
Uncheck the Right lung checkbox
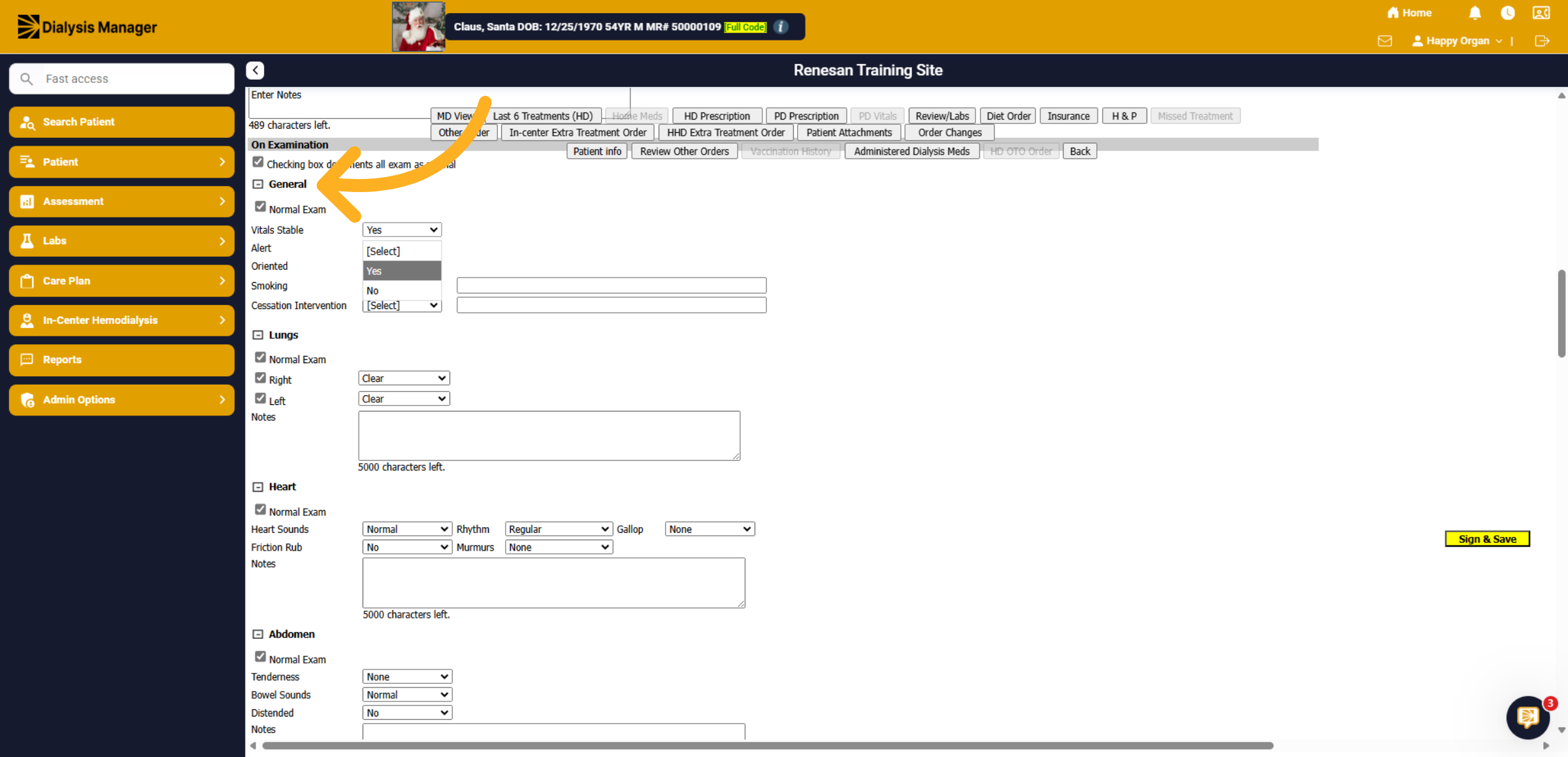(260, 378)
